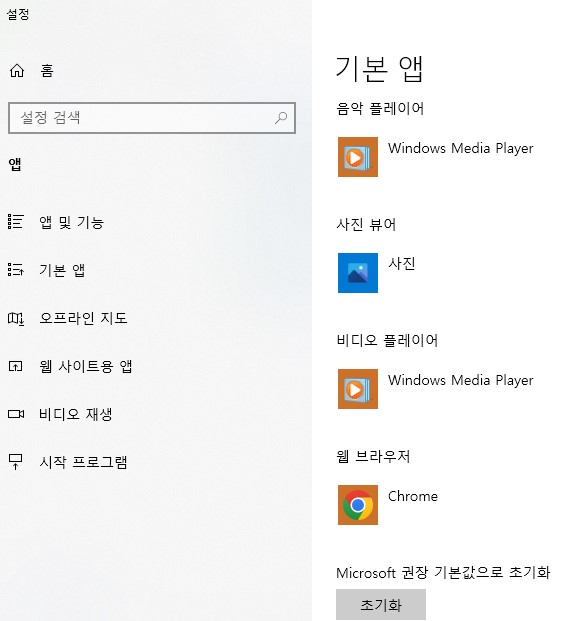Click Microsoft 권장 기본값으로 초기화 text

(443, 573)
